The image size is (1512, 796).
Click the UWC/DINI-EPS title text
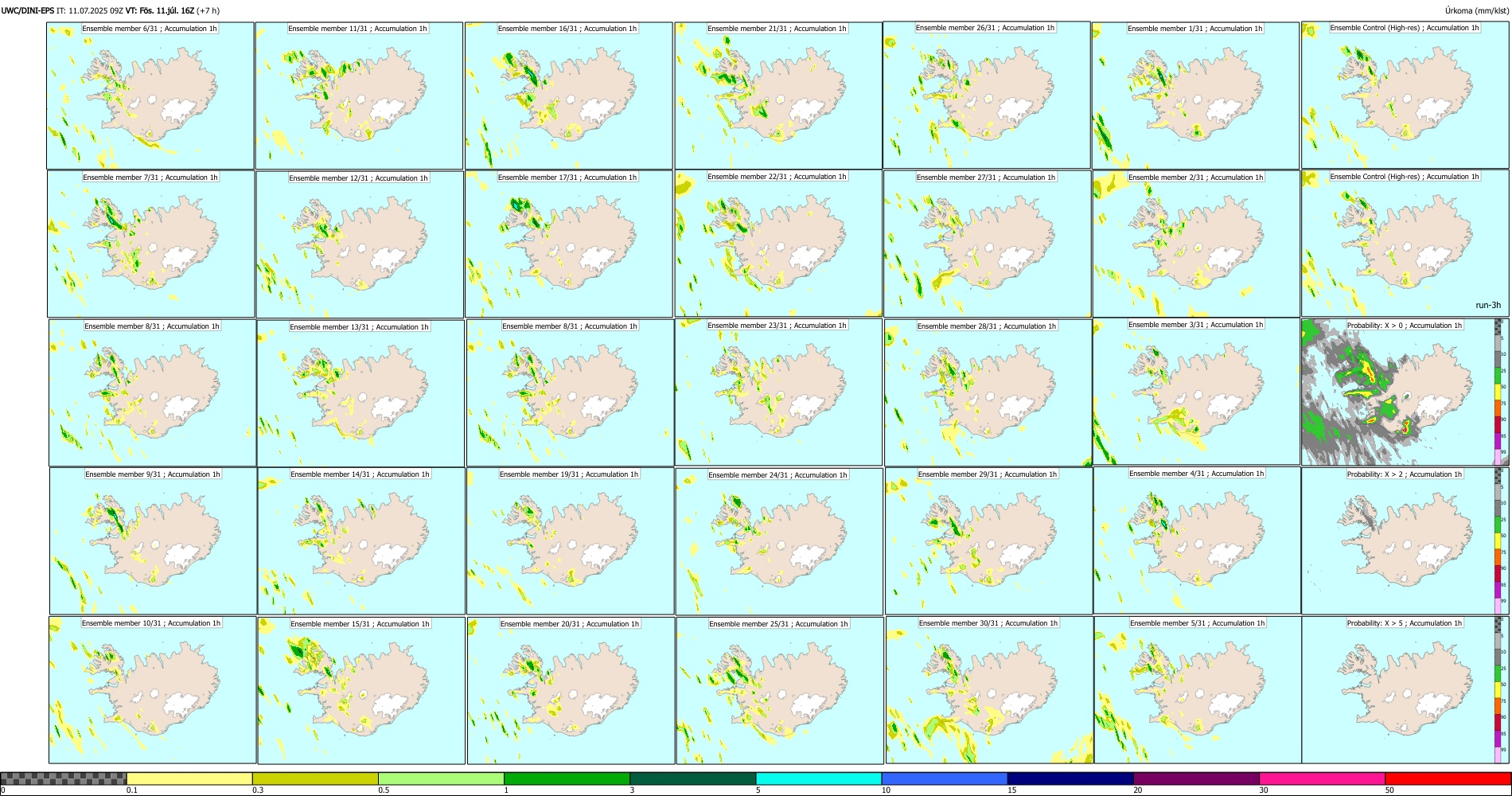(28, 10)
